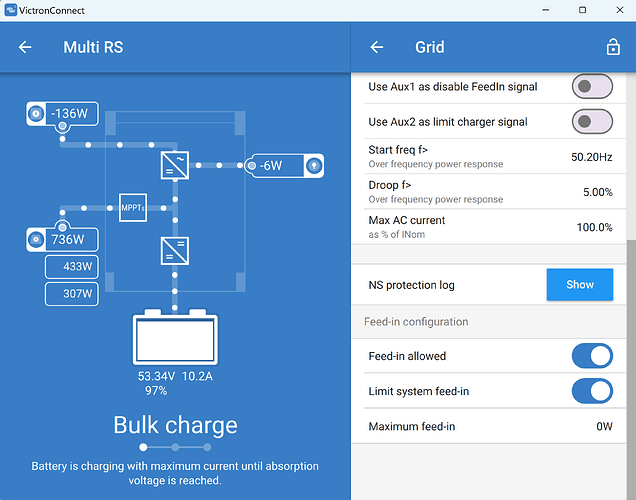Select the AC input icon beside -136W
Screen dimensions: 636x500
[x=36, y=114]
